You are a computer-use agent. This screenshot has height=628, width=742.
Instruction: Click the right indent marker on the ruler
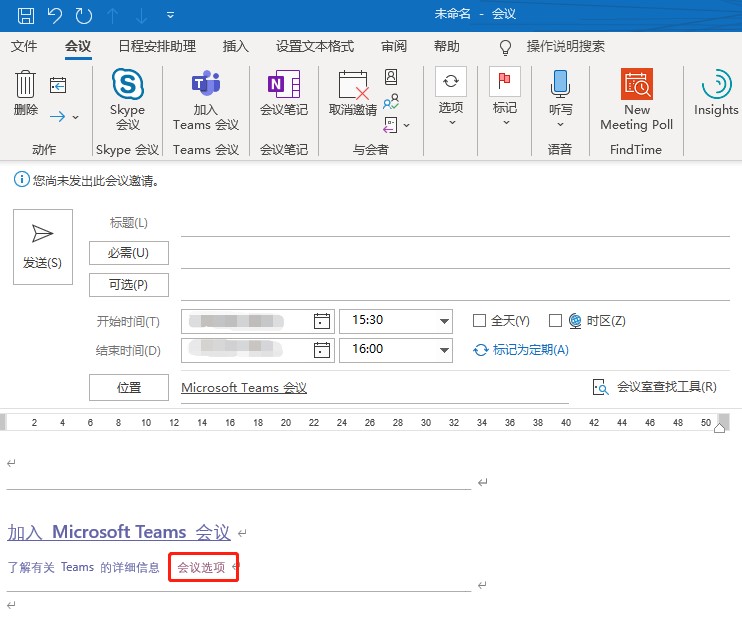[x=719, y=428]
